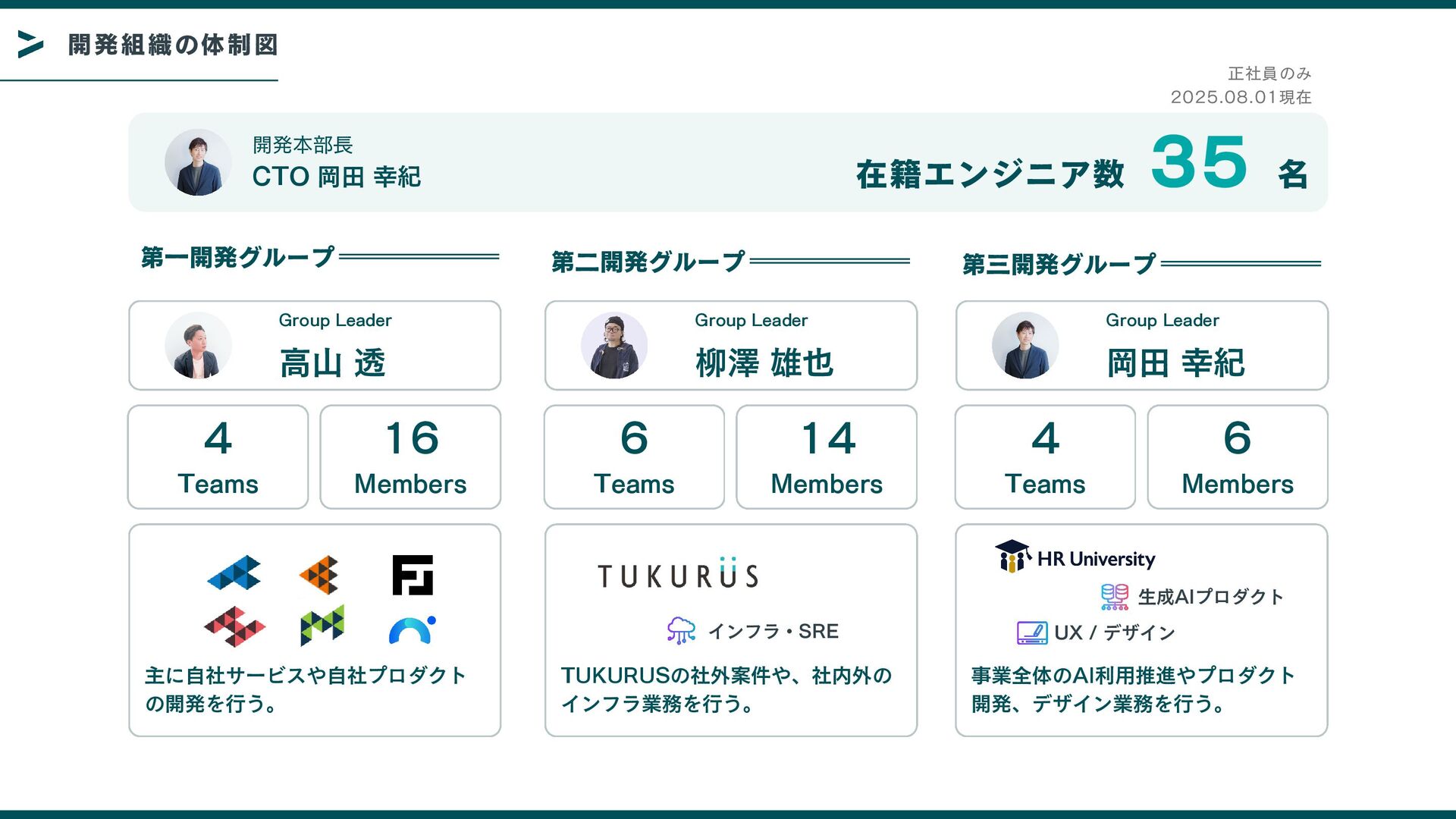This screenshot has height=819, width=1456.
Task: Click the tablet icon beside UX / デザイン
Action: (1032, 632)
